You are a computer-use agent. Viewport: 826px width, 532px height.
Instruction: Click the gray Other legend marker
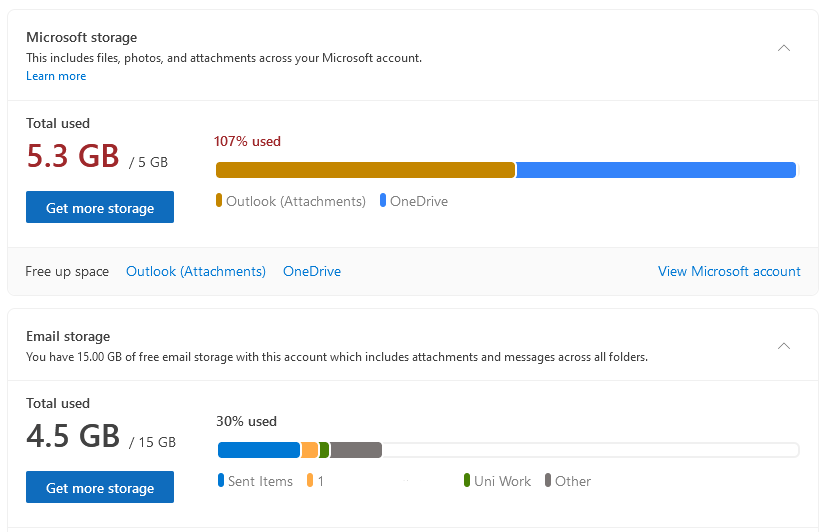tap(548, 481)
